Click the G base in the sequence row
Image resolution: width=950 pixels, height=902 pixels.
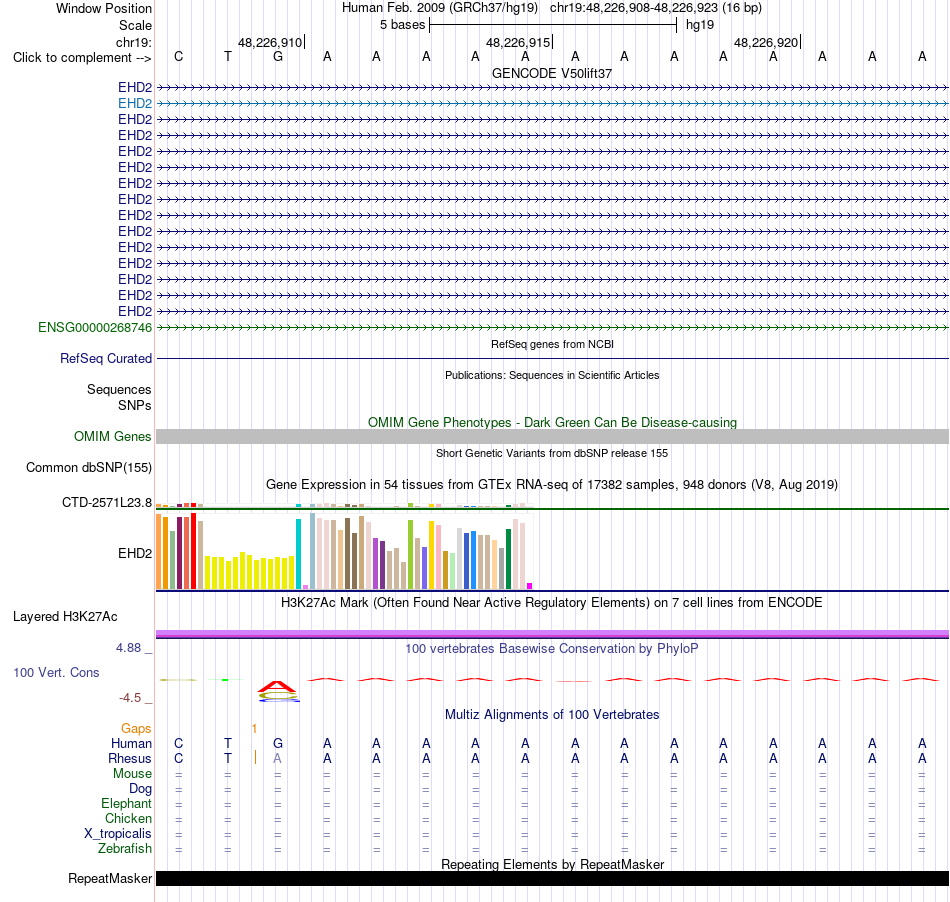click(277, 56)
